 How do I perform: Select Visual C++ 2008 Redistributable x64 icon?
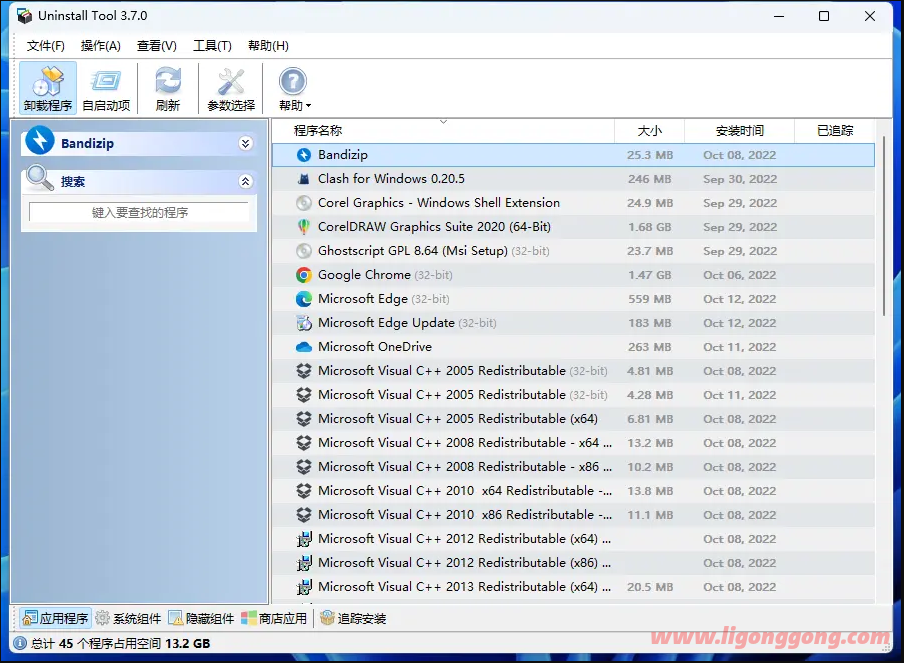(304, 443)
